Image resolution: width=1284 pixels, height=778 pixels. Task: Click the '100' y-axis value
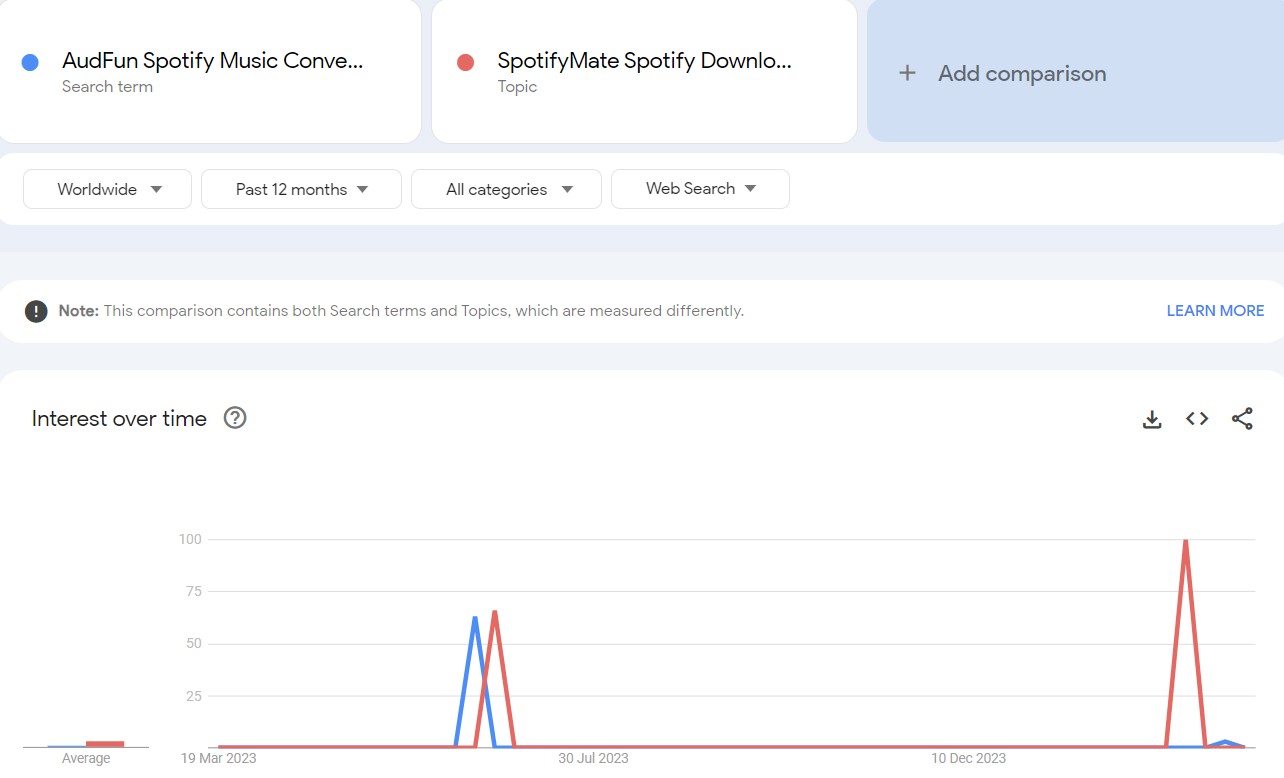point(190,539)
